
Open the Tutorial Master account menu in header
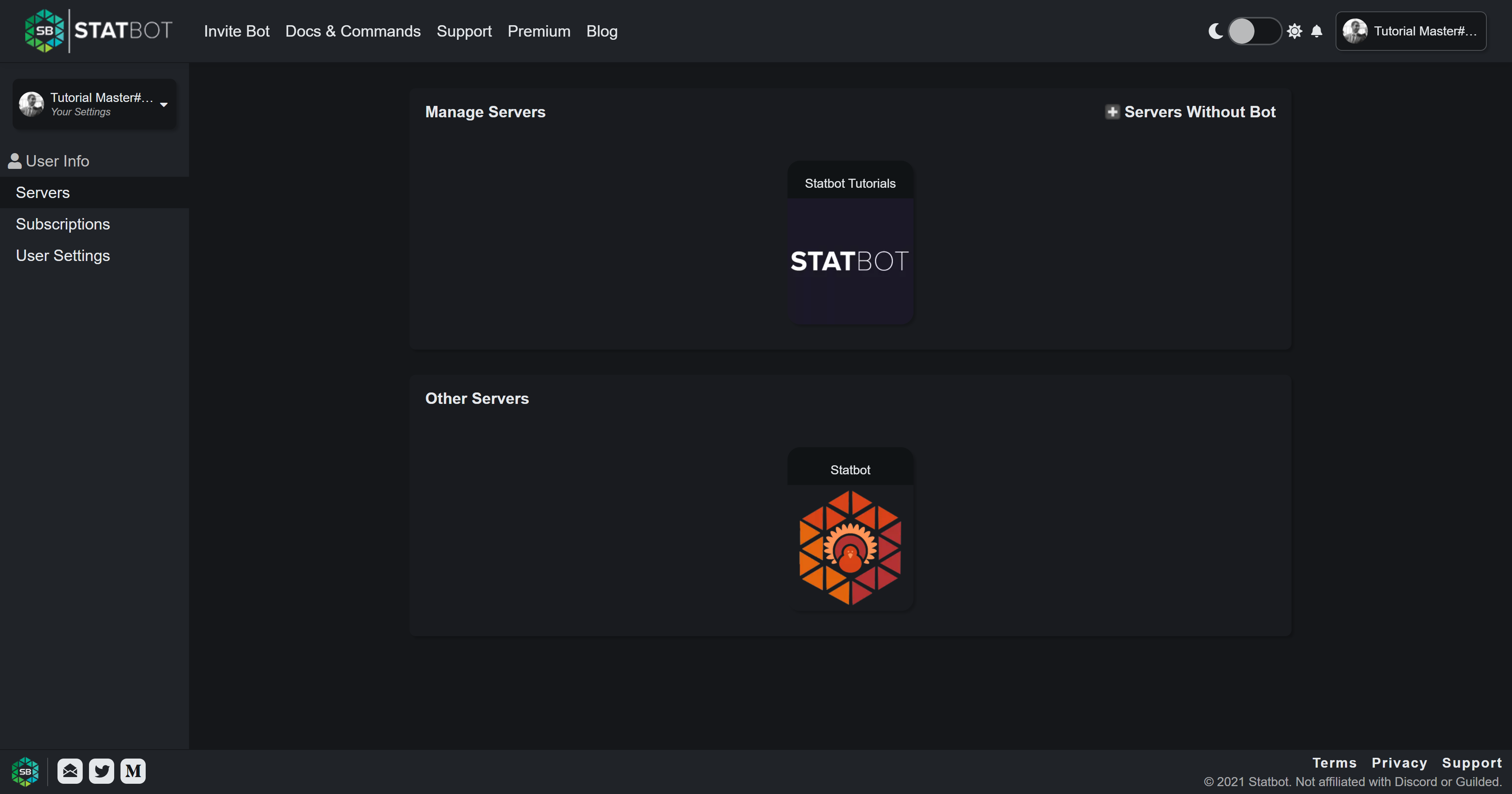(x=1410, y=31)
